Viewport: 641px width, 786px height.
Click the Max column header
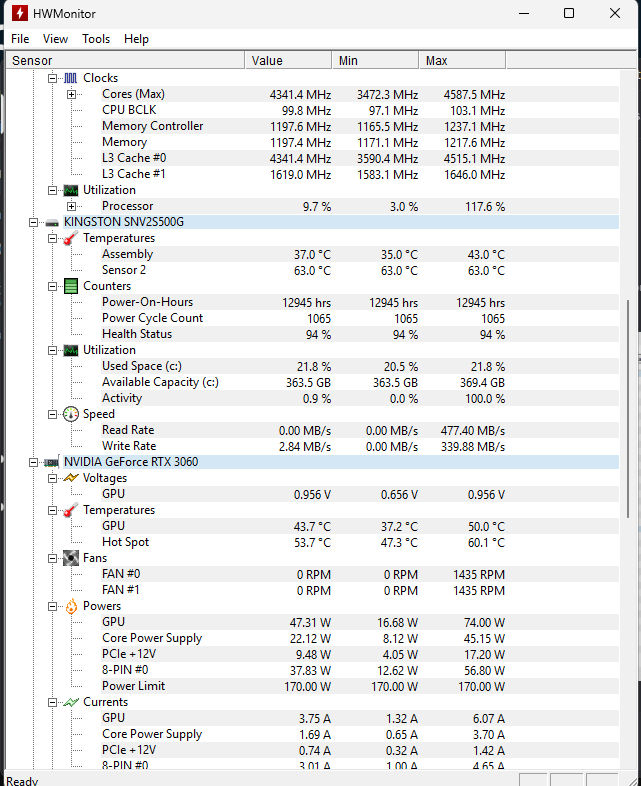click(462, 60)
